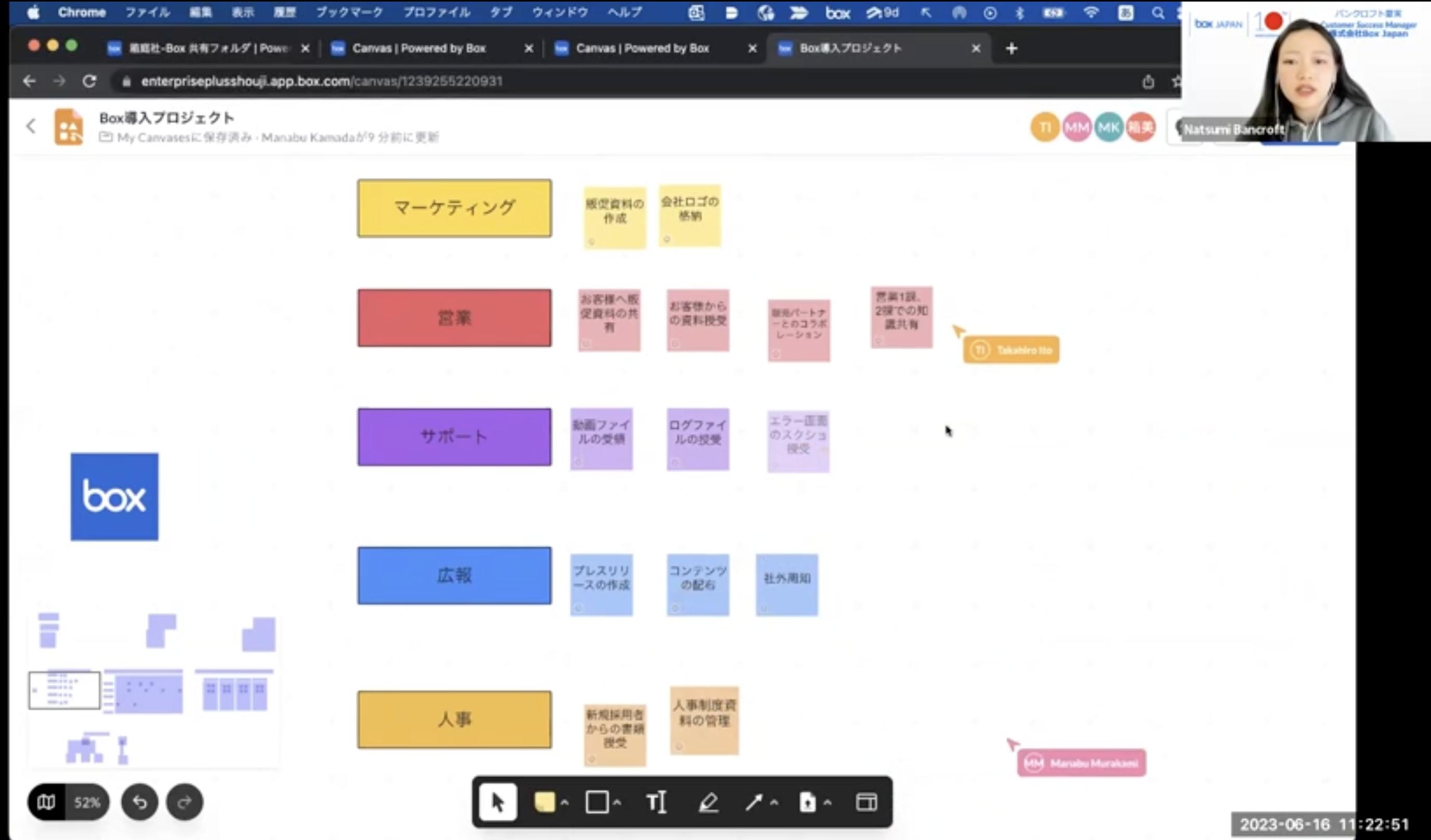Open the frames template tool

(x=867, y=802)
